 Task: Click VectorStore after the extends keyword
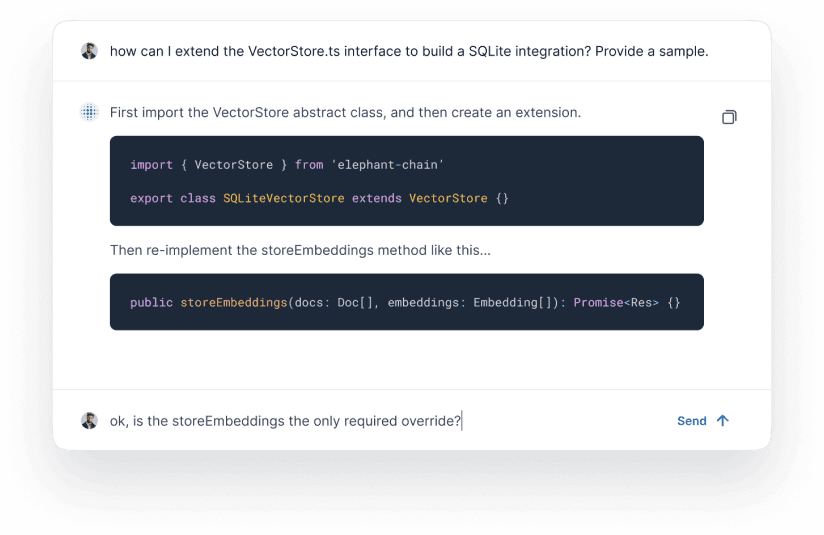[448, 198]
